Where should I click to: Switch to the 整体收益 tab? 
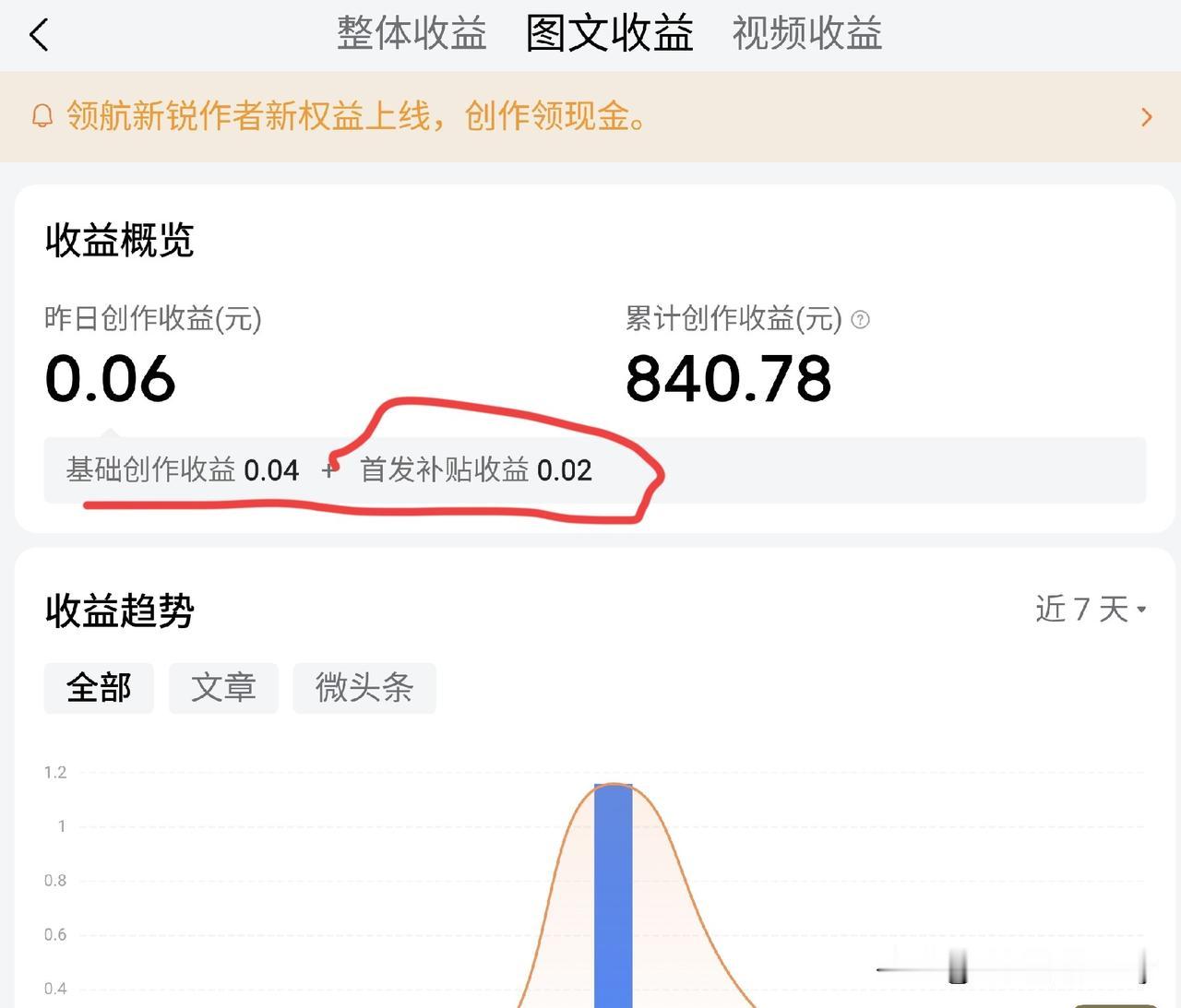412,33
